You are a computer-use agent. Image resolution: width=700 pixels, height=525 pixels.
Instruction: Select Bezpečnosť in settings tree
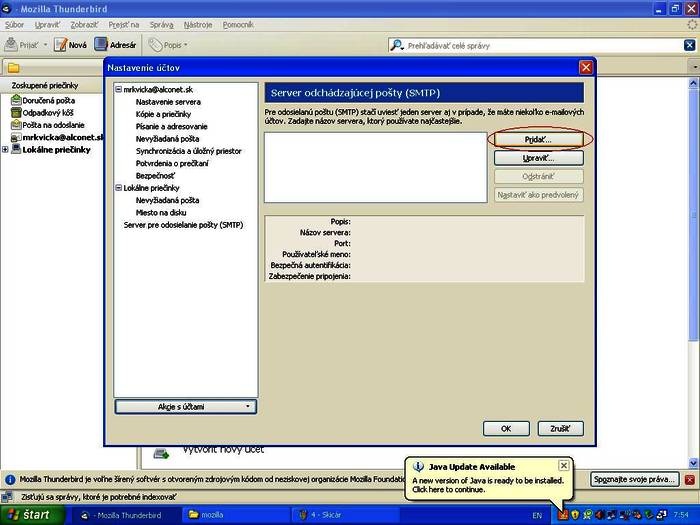pyautogui.click(x=156, y=176)
